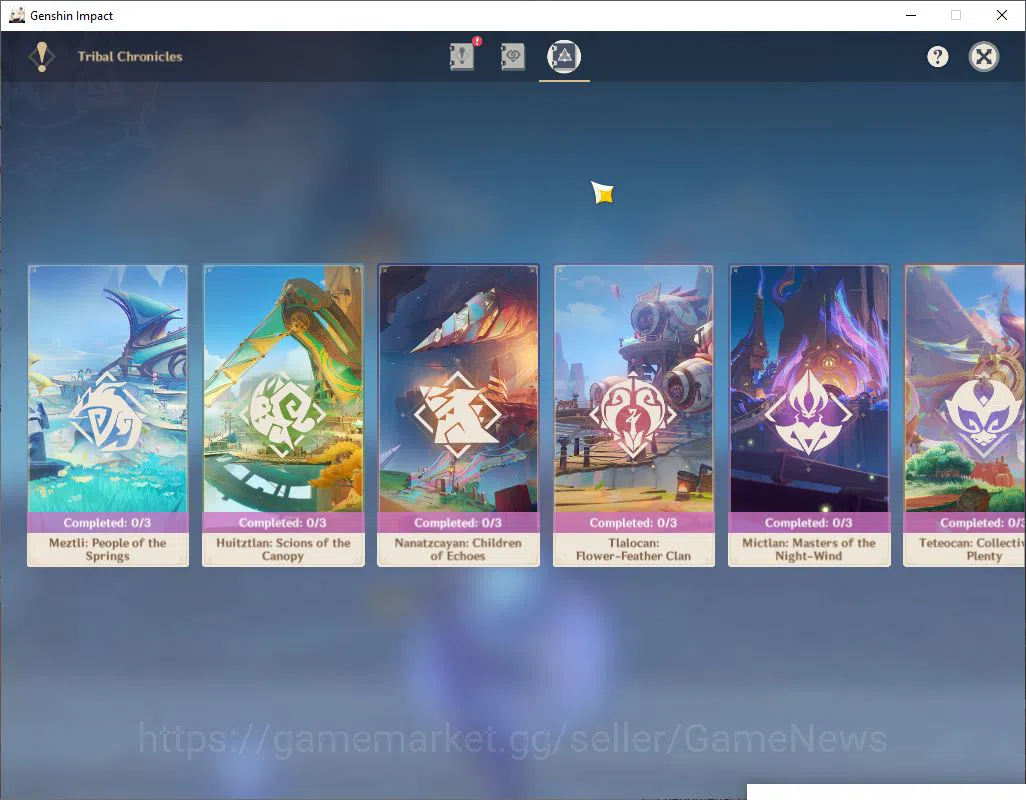
Task: Click the 'Mictlan: Masters of the Night-Wind' label
Action: tap(809, 549)
